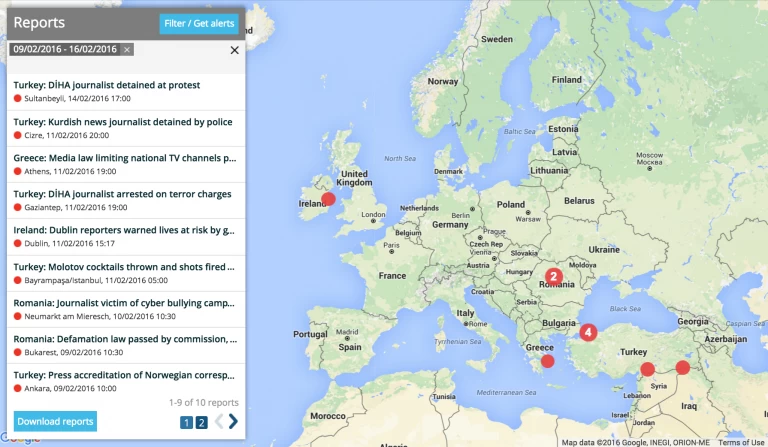This screenshot has width=768, height=447.
Task: Click the 1-9 of 10 reports text
Action: (x=204, y=402)
